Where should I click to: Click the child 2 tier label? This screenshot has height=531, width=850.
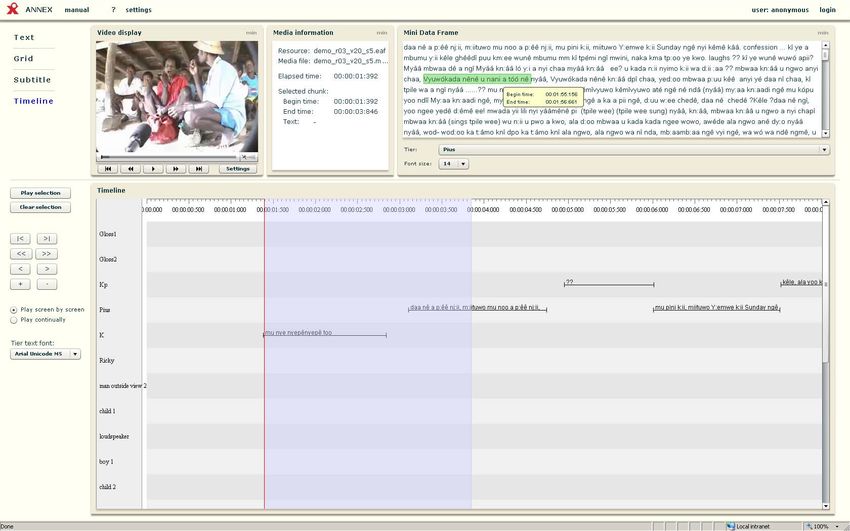pos(107,487)
